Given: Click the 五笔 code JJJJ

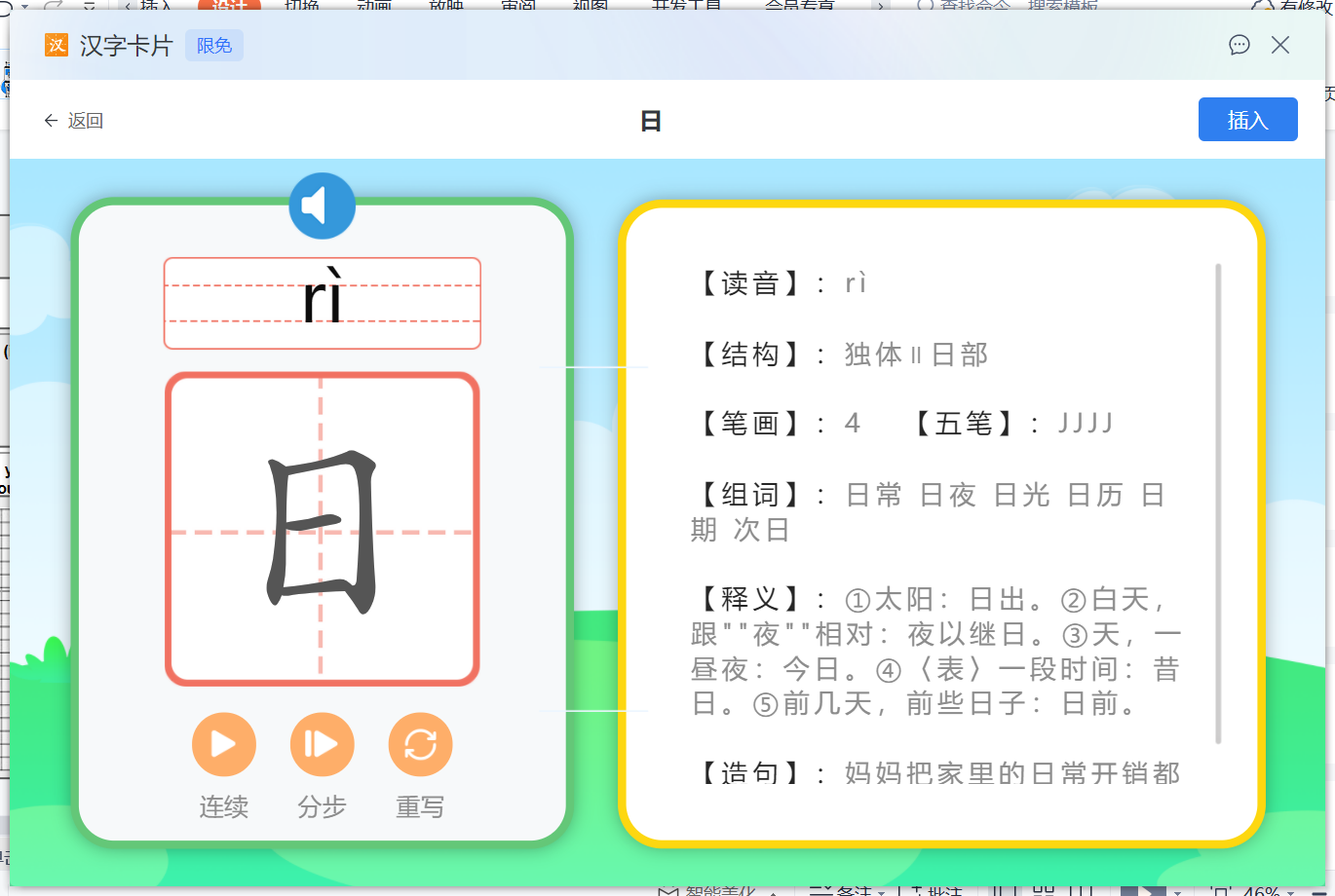Looking at the screenshot, I should coord(1085,424).
